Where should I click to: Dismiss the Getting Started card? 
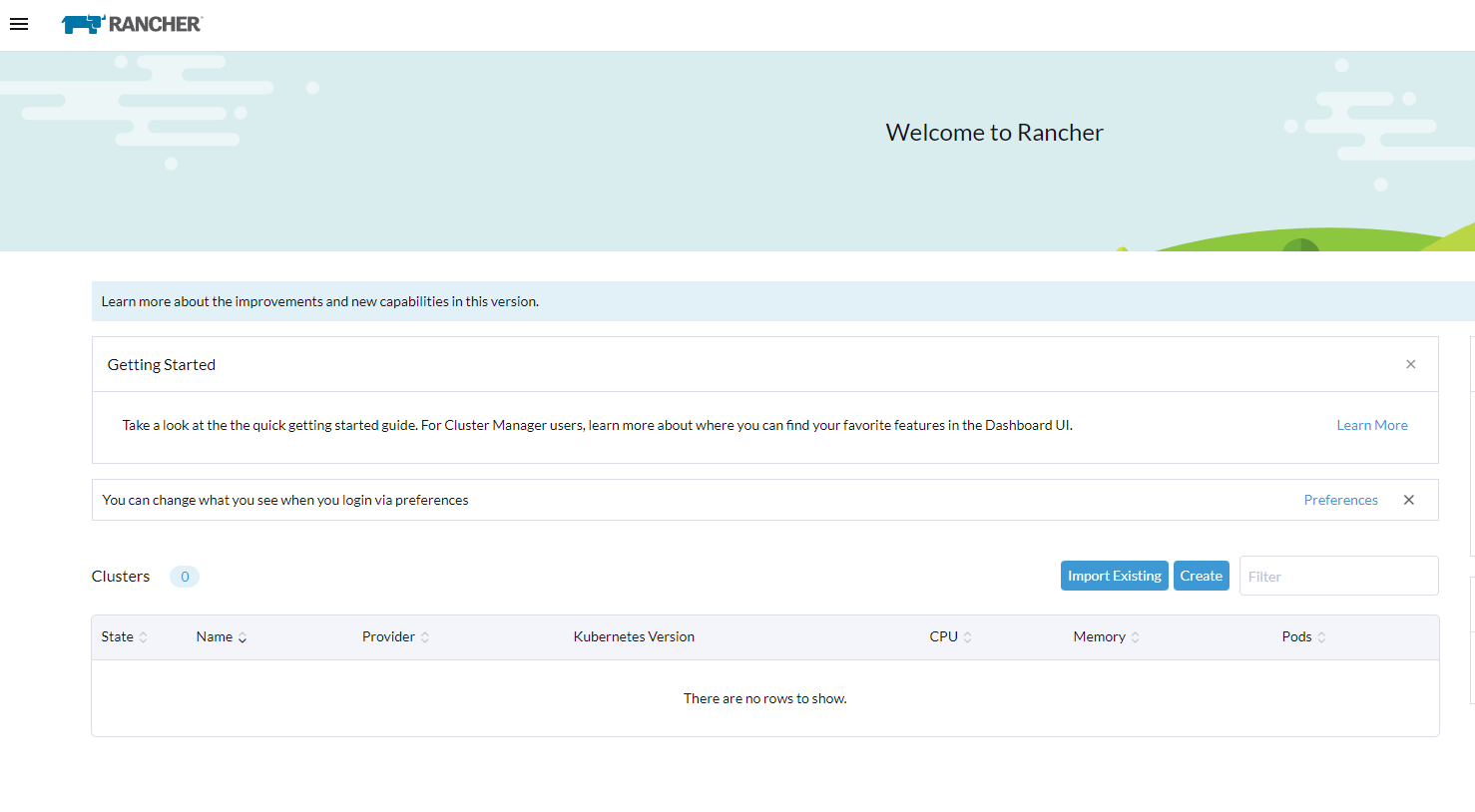pos(1410,364)
